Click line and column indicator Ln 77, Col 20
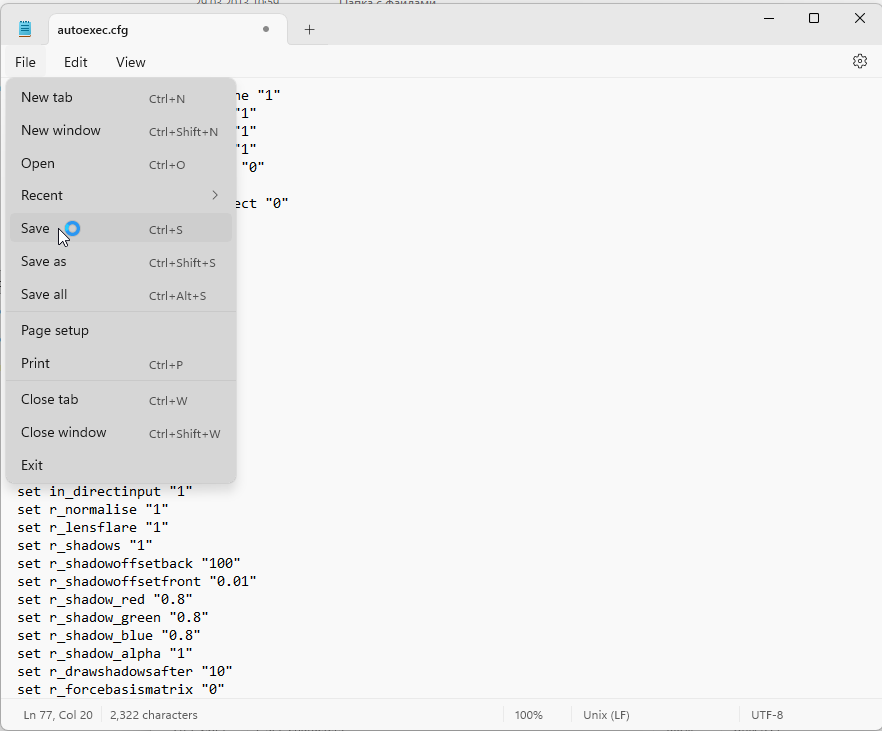The image size is (882, 731). click(58, 715)
